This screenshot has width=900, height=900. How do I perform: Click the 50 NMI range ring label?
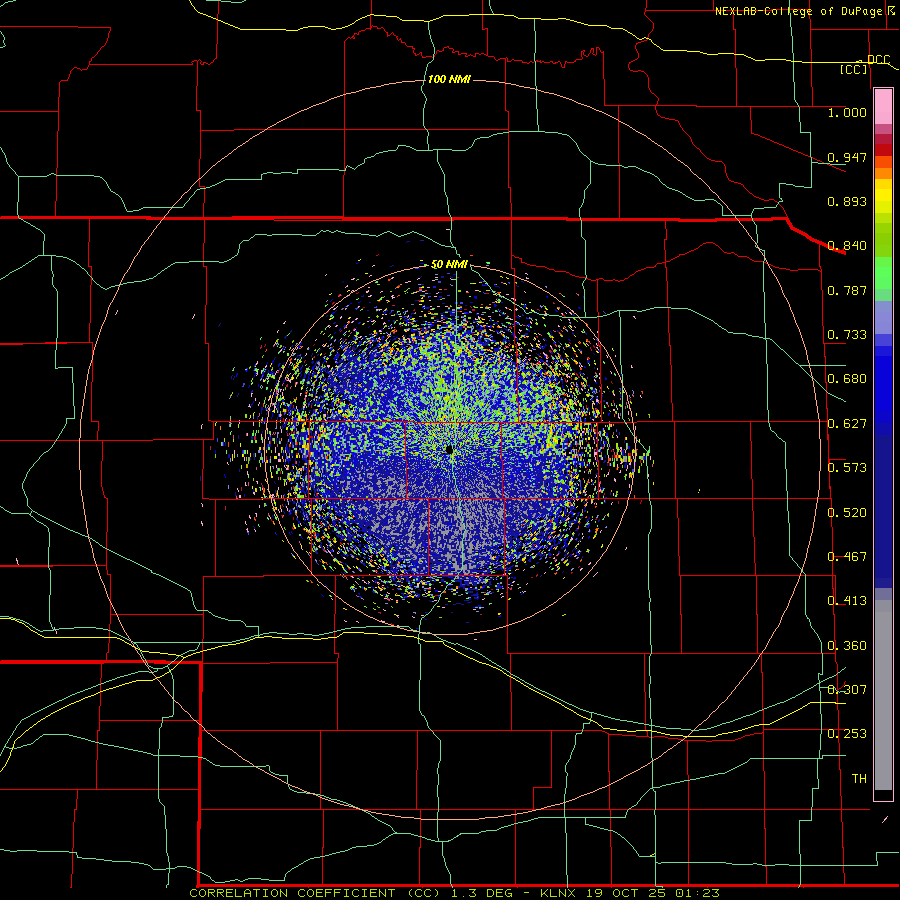tap(449, 265)
